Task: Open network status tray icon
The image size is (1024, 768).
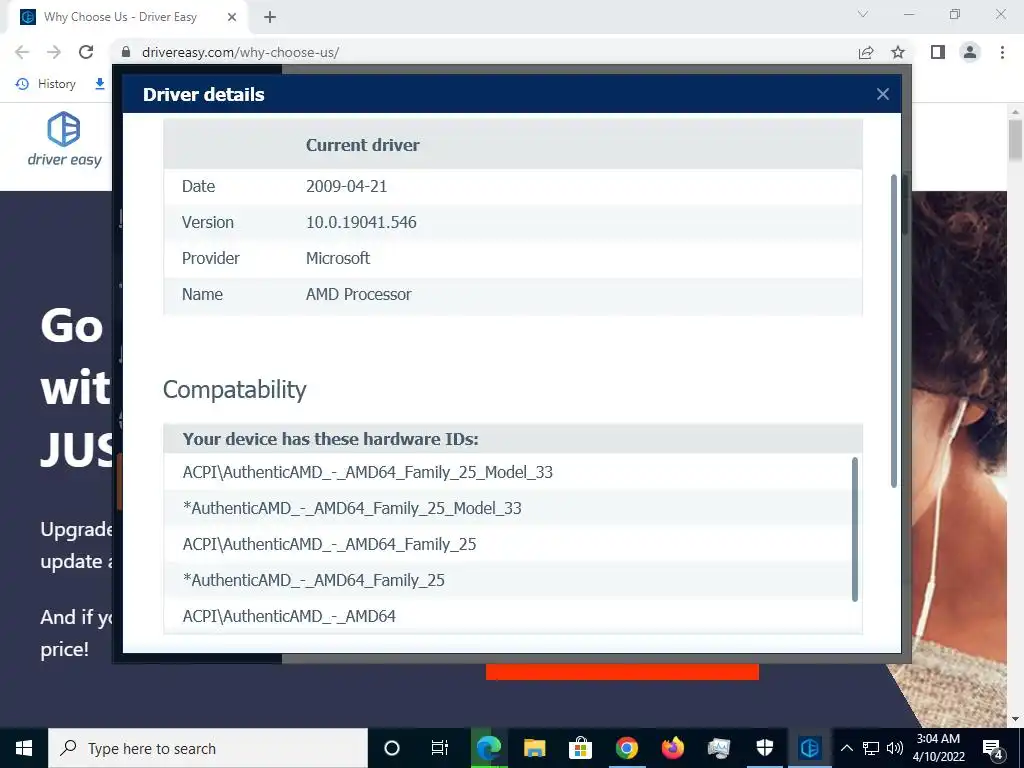Action: tap(871, 748)
